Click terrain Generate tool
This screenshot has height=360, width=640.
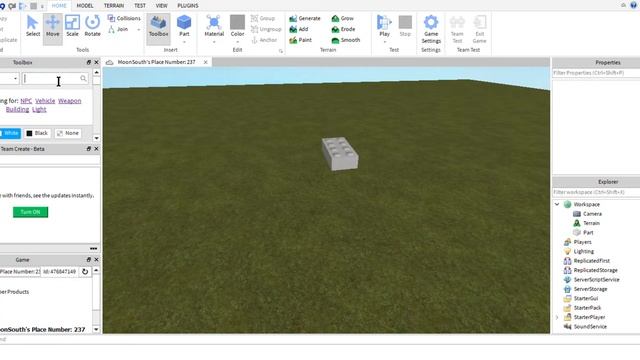[305, 18]
